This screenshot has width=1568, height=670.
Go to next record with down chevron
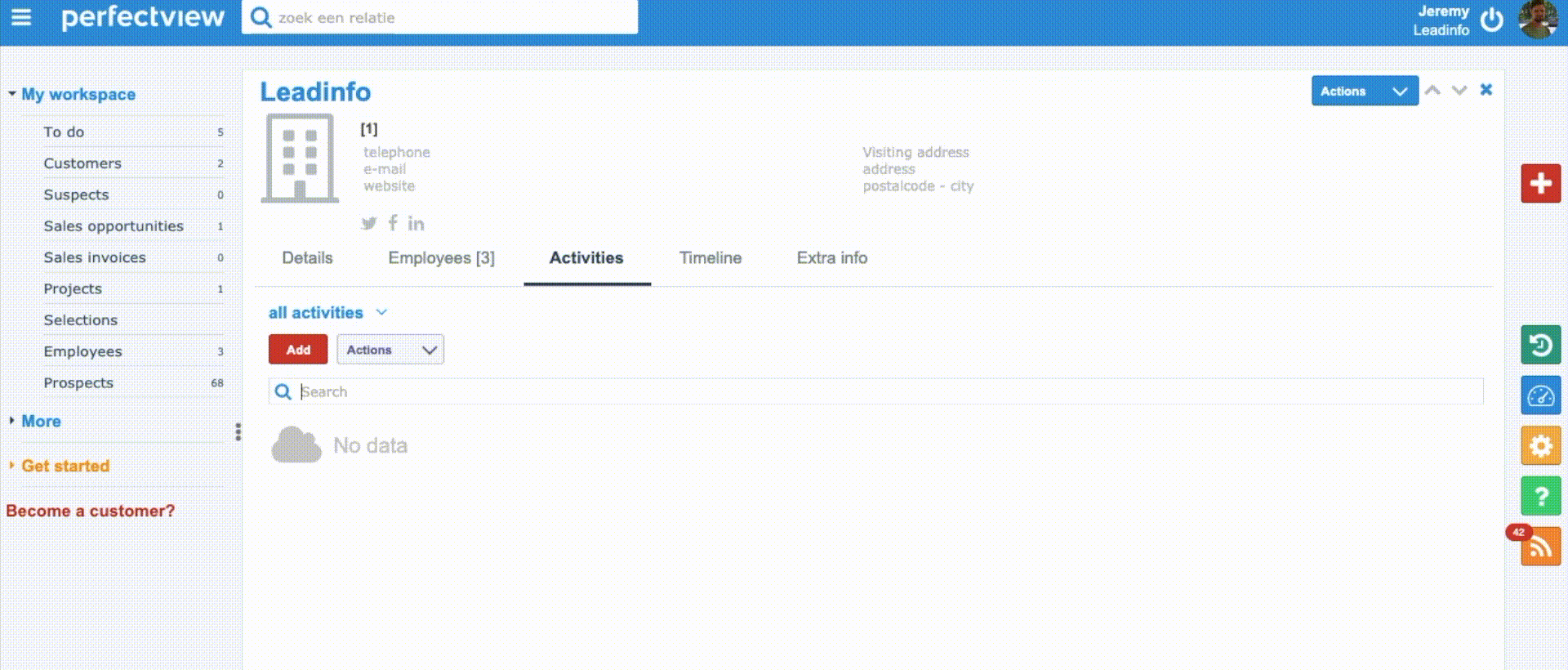pos(1459,91)
